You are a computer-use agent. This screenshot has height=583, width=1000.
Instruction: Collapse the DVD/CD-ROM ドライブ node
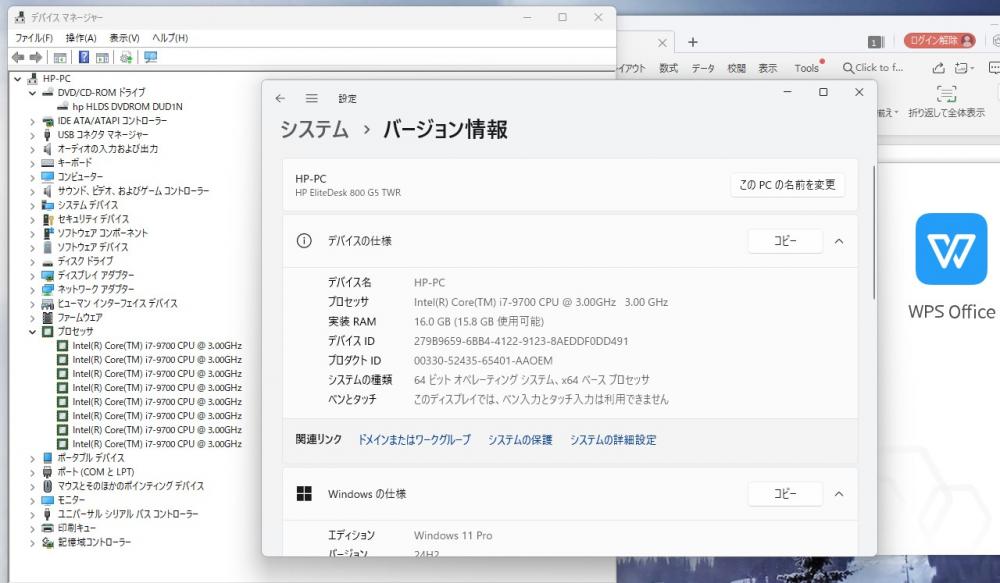point(32,93)
